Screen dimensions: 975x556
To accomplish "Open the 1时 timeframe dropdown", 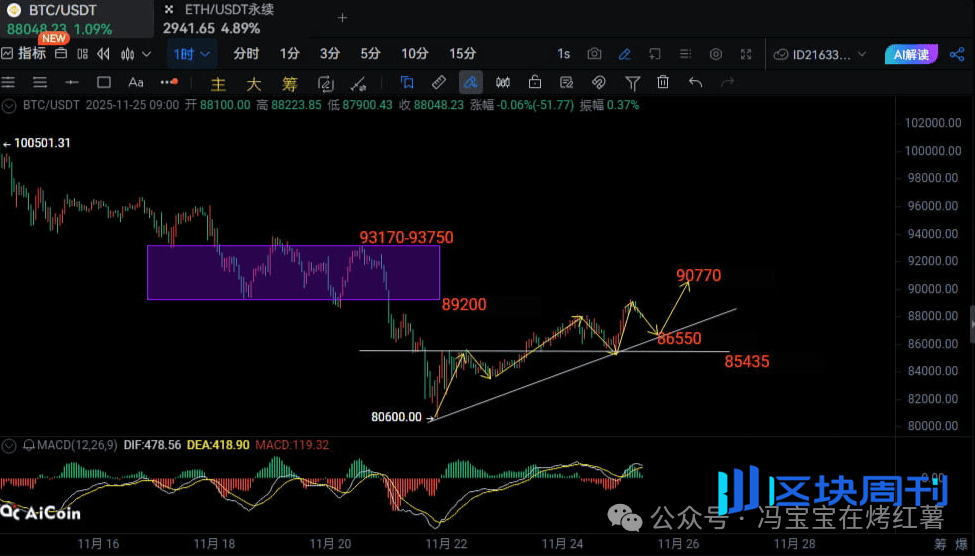I will coord(191,54).
